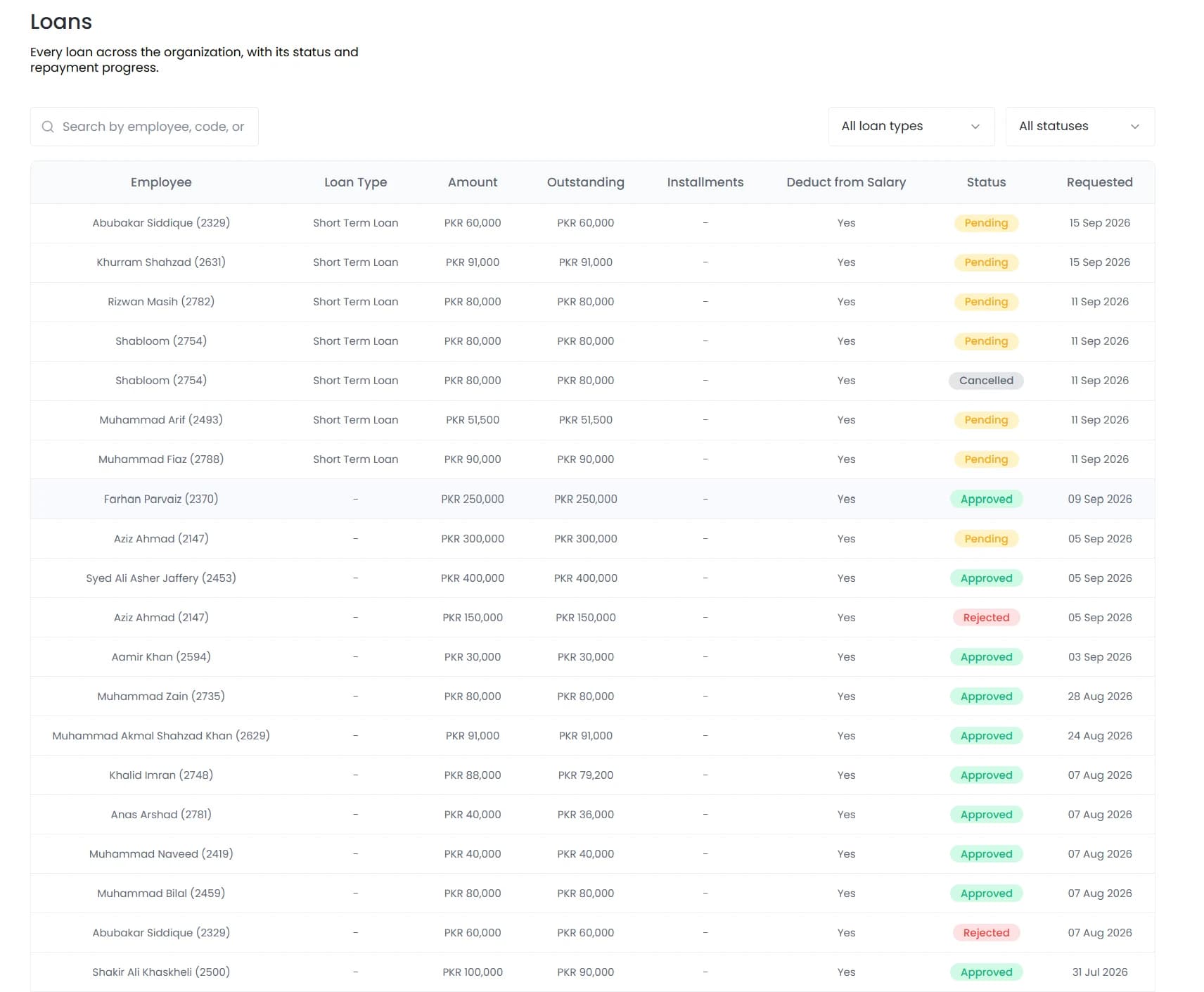Viewport: 1204px width, 992px height.
Task: Select Syed Ali Asher Jaffery (2453)
Action: pyautogui.click(x=161, y=578)
